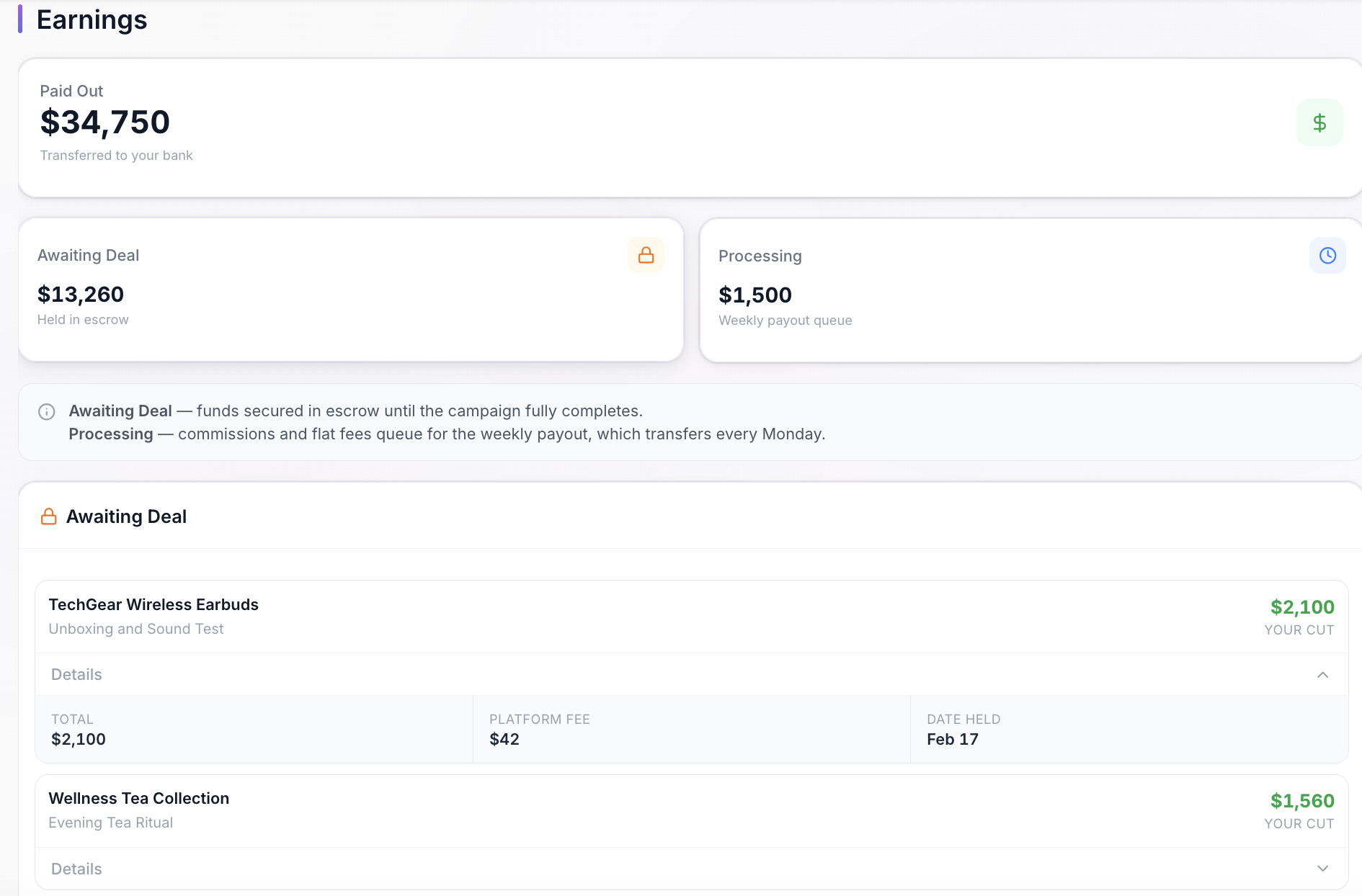Click the orange lock beside the Awaiting Deal heading
Viewport: 1362px width, 896px height.
point(49,516)
